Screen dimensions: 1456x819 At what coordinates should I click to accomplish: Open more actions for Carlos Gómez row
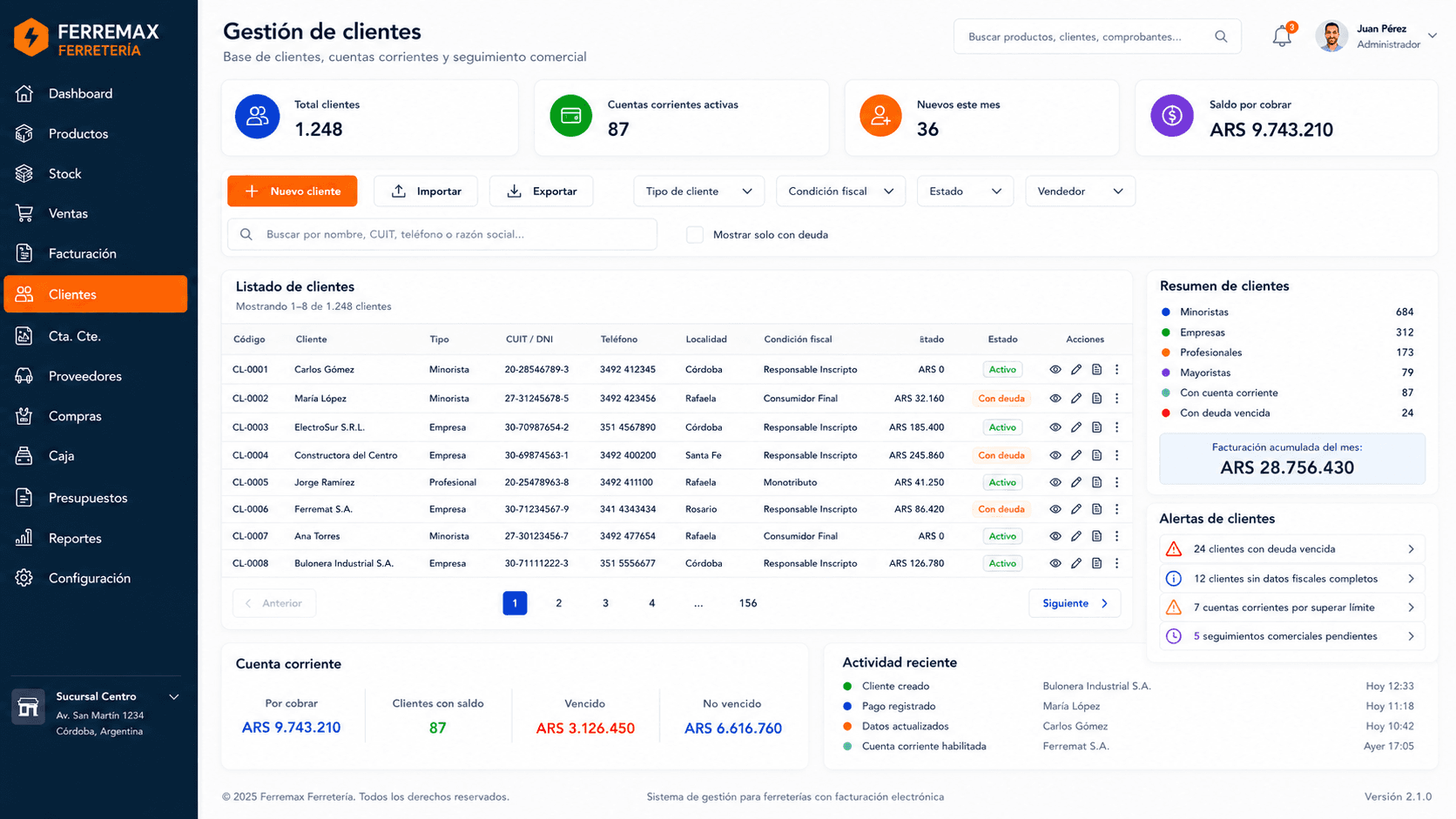pyautogui.click(x=1116, y=370)
